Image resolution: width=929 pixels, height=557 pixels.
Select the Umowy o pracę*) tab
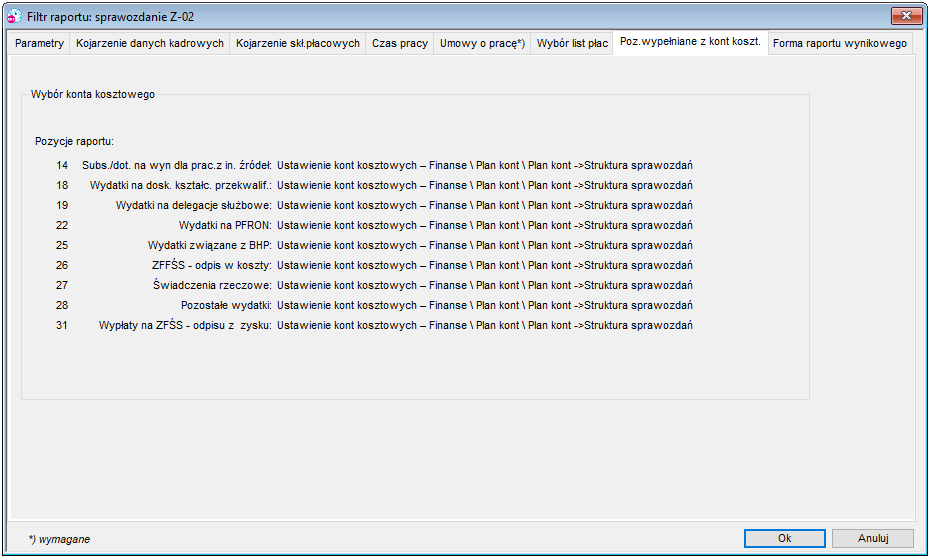[x=482, y=43]
